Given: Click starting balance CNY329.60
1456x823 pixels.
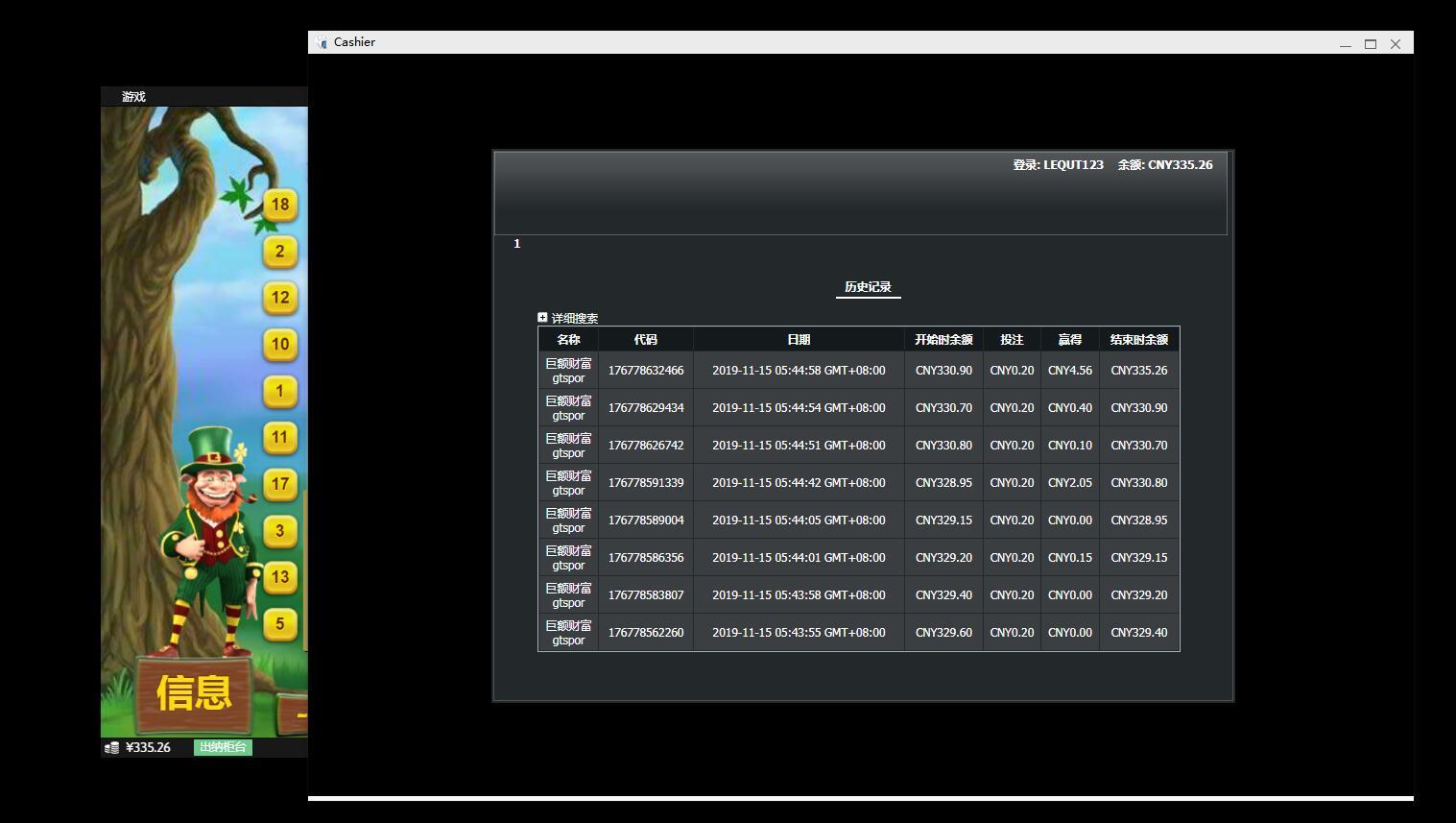Looking at the screenshot, I should tap(943, 633).
